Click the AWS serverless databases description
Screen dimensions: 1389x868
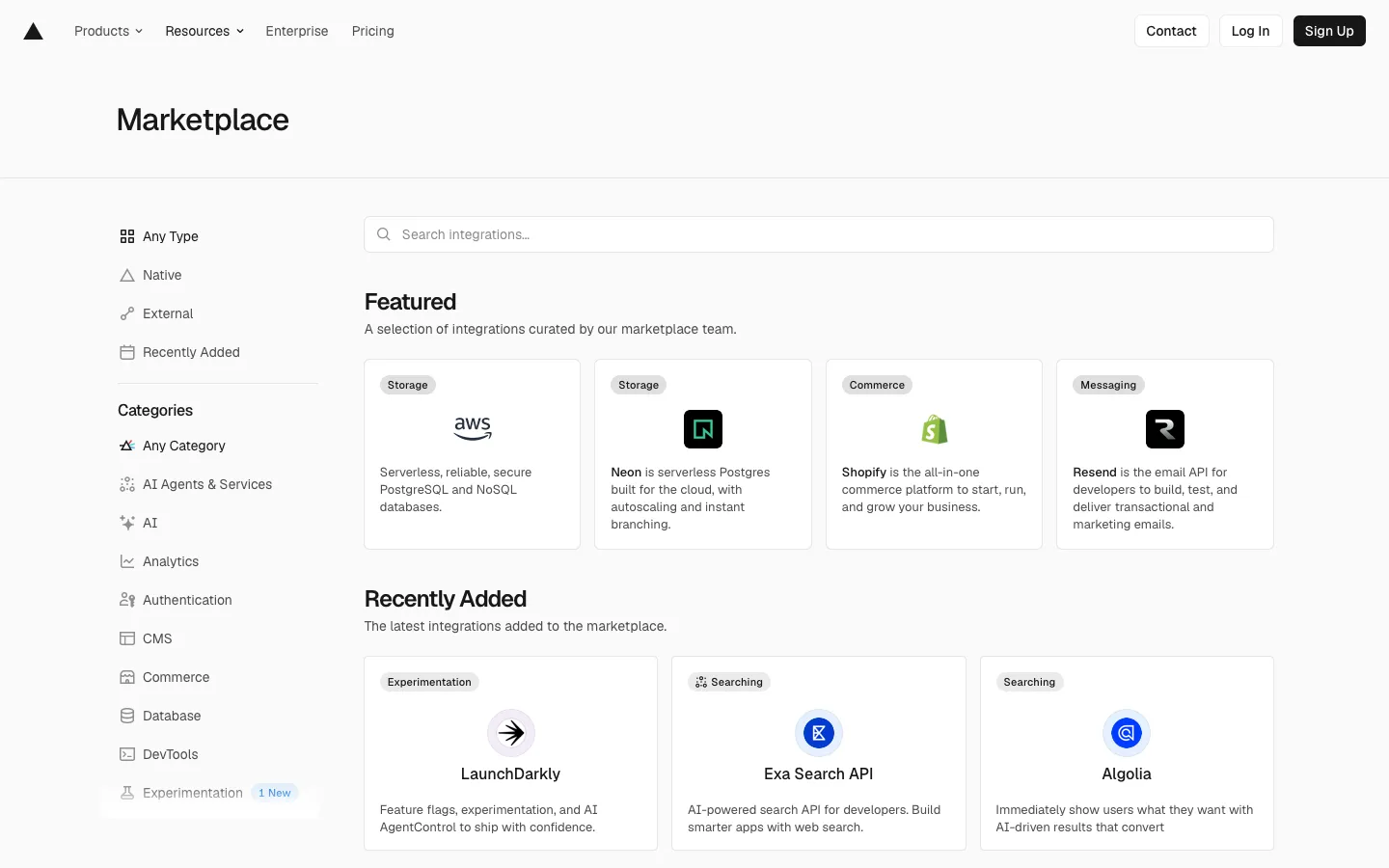(x=456, y=490)
